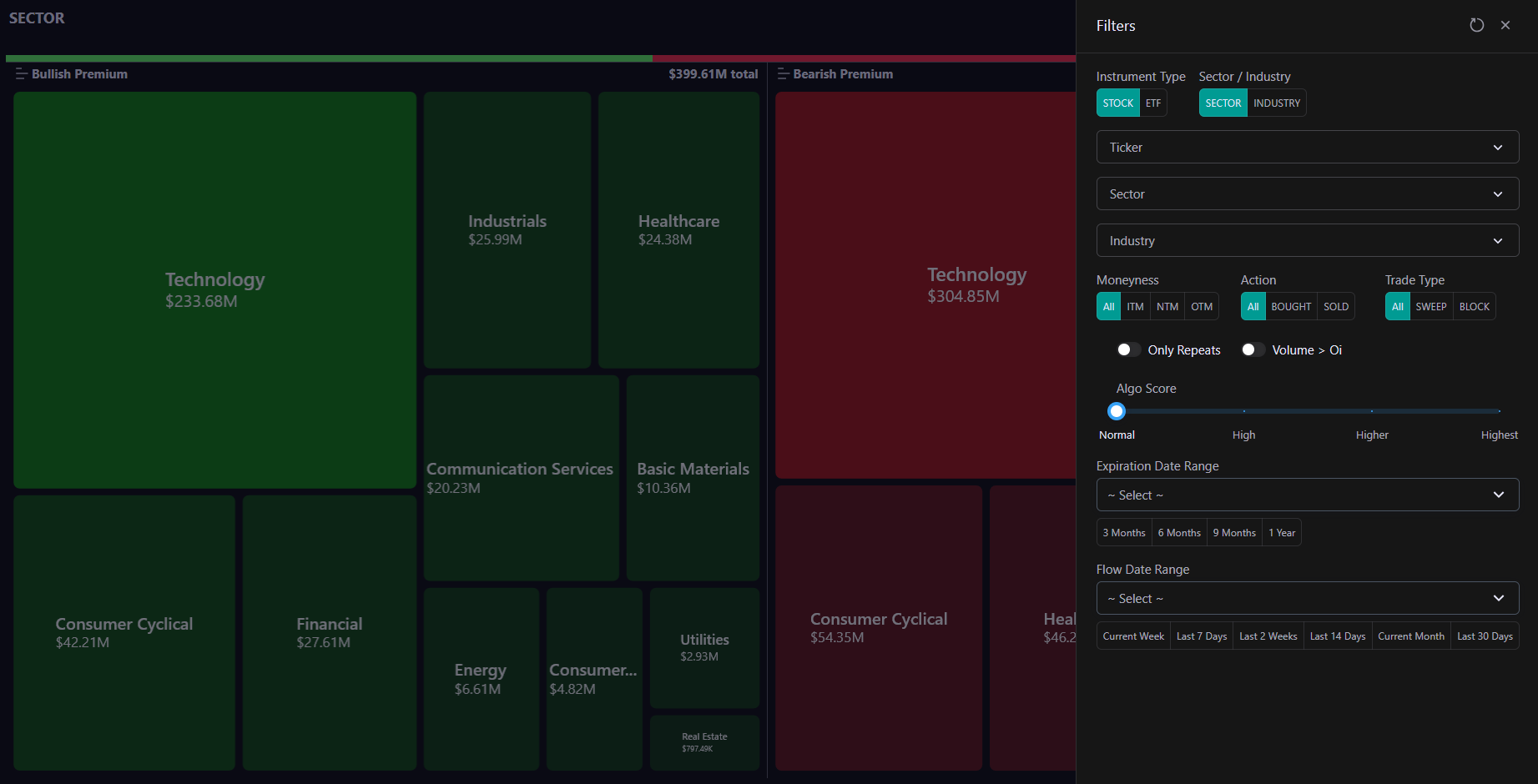The image size is (1538, 784).
Task: Choose 6 Months expiration range
Action: point(1179,533)
